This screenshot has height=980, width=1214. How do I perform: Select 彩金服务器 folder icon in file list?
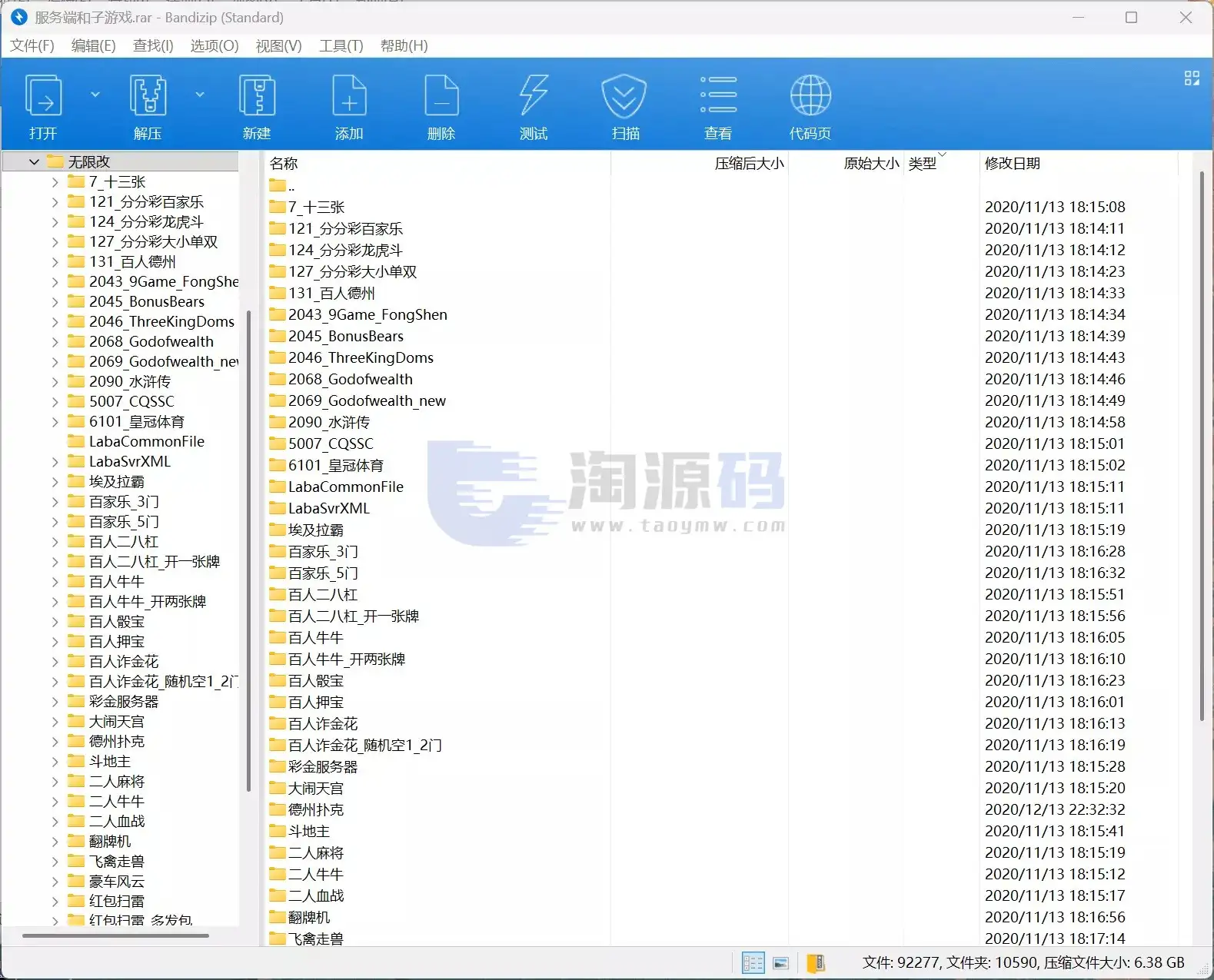click(x=278, y=766)
